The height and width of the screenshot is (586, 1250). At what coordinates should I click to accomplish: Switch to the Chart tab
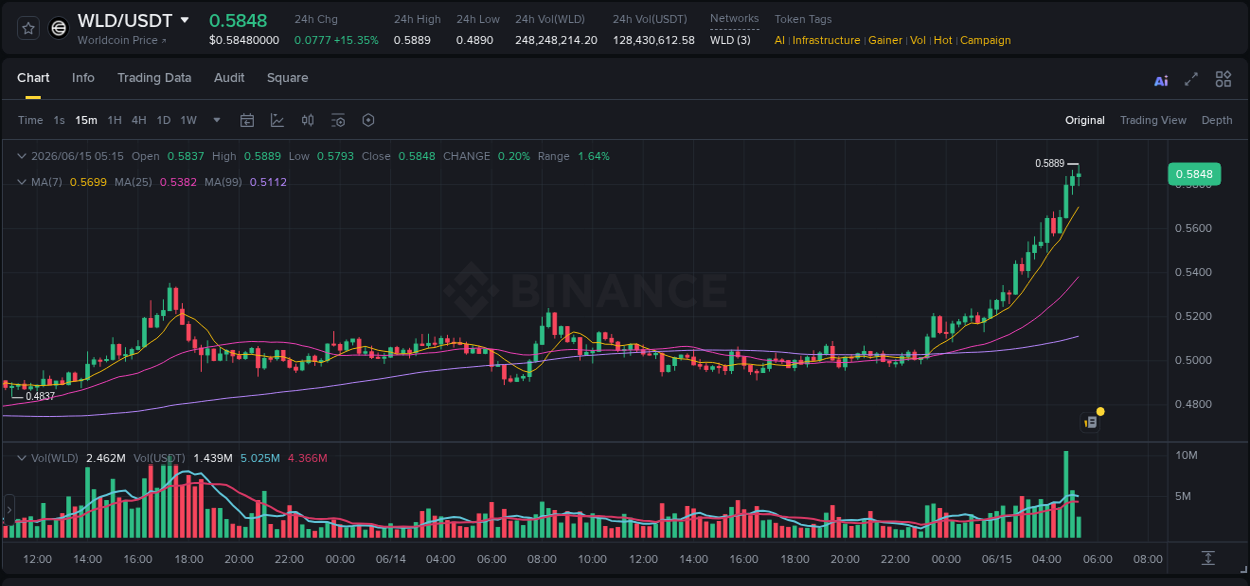[33, 78]
